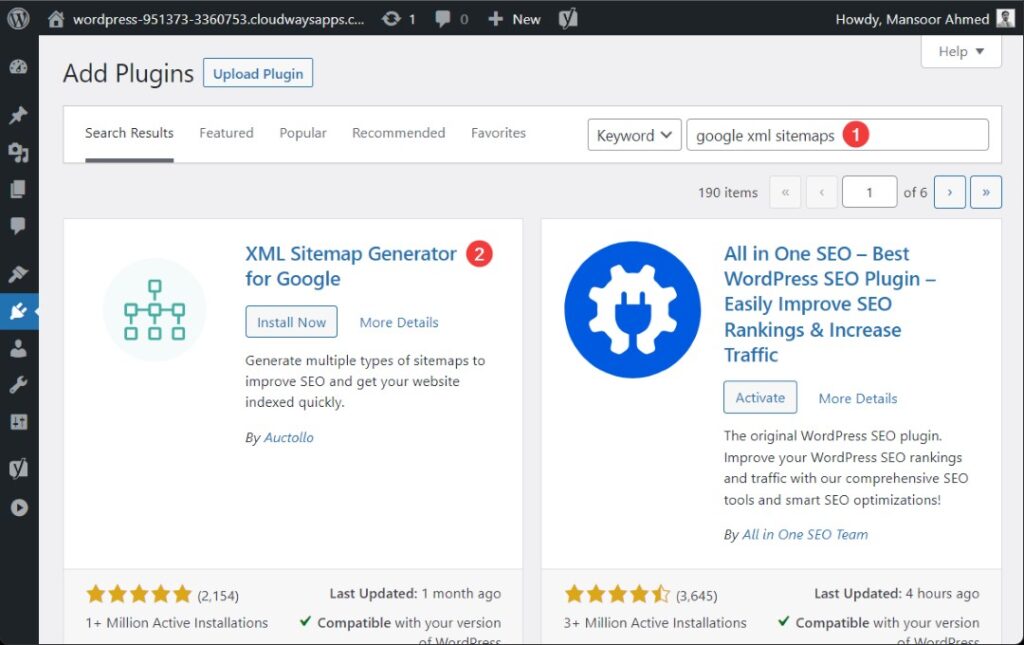The width and height of the screenshot is (1024, 645).
Task: Open Auctollo author link
Action: tap(289, 437)
